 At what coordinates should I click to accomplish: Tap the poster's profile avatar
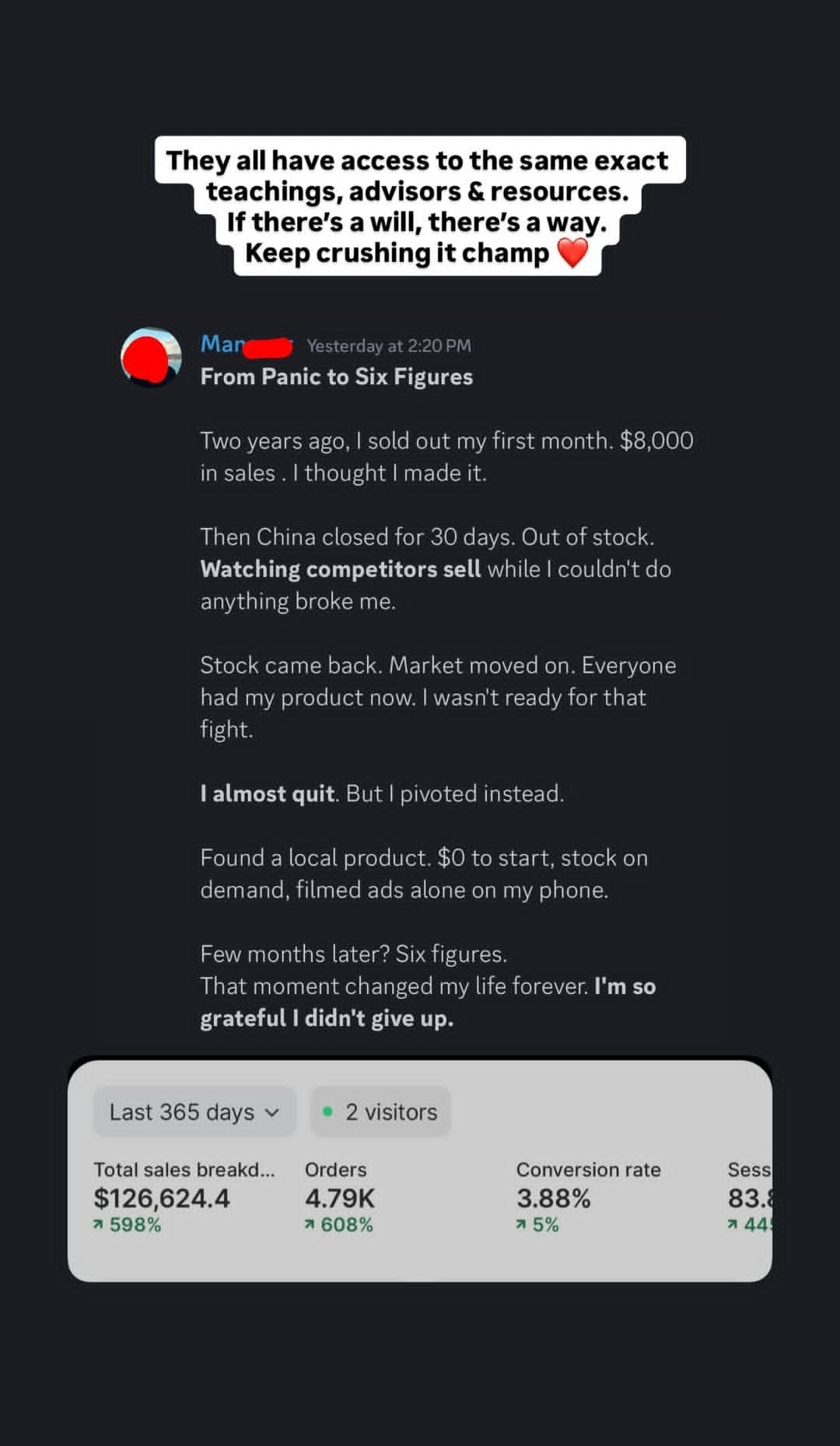tap(151, 357)
